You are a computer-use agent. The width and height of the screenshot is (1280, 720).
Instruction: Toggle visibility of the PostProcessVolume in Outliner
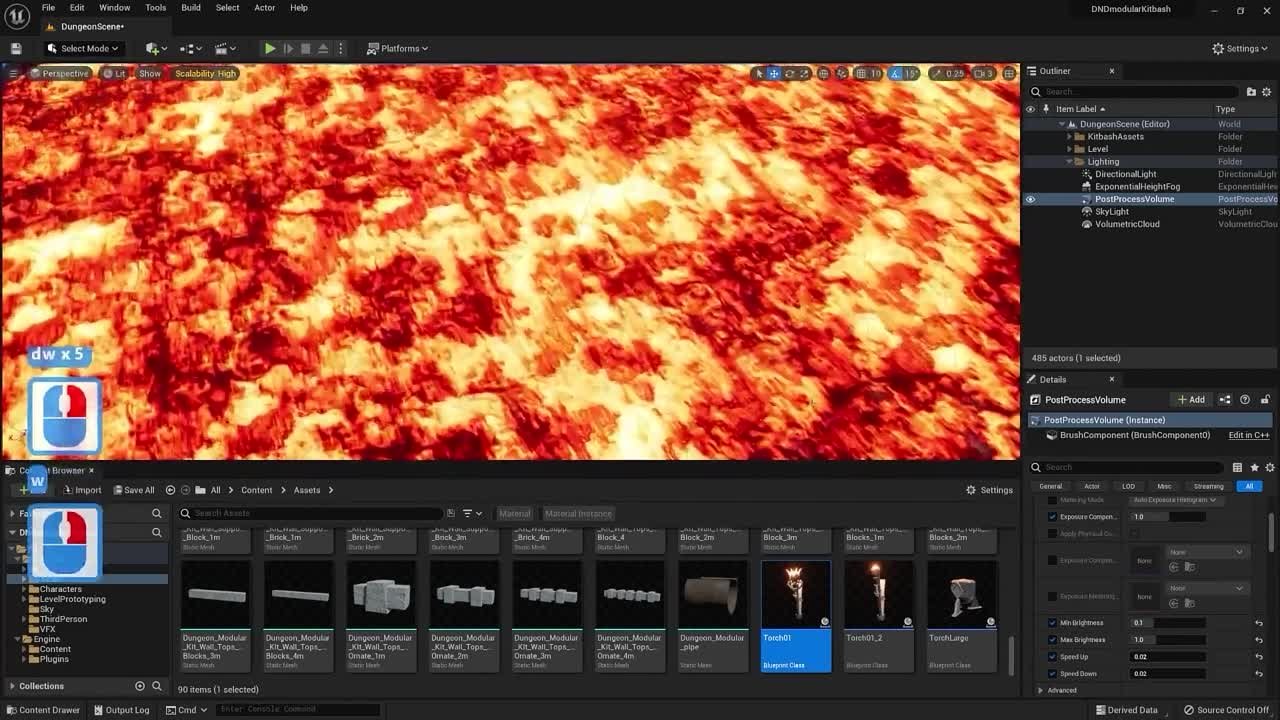point(1030,199)
